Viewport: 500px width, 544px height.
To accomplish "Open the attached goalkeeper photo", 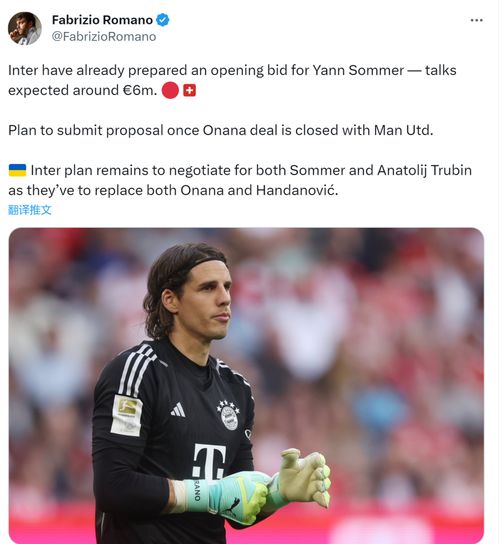I will coord(246,385).
